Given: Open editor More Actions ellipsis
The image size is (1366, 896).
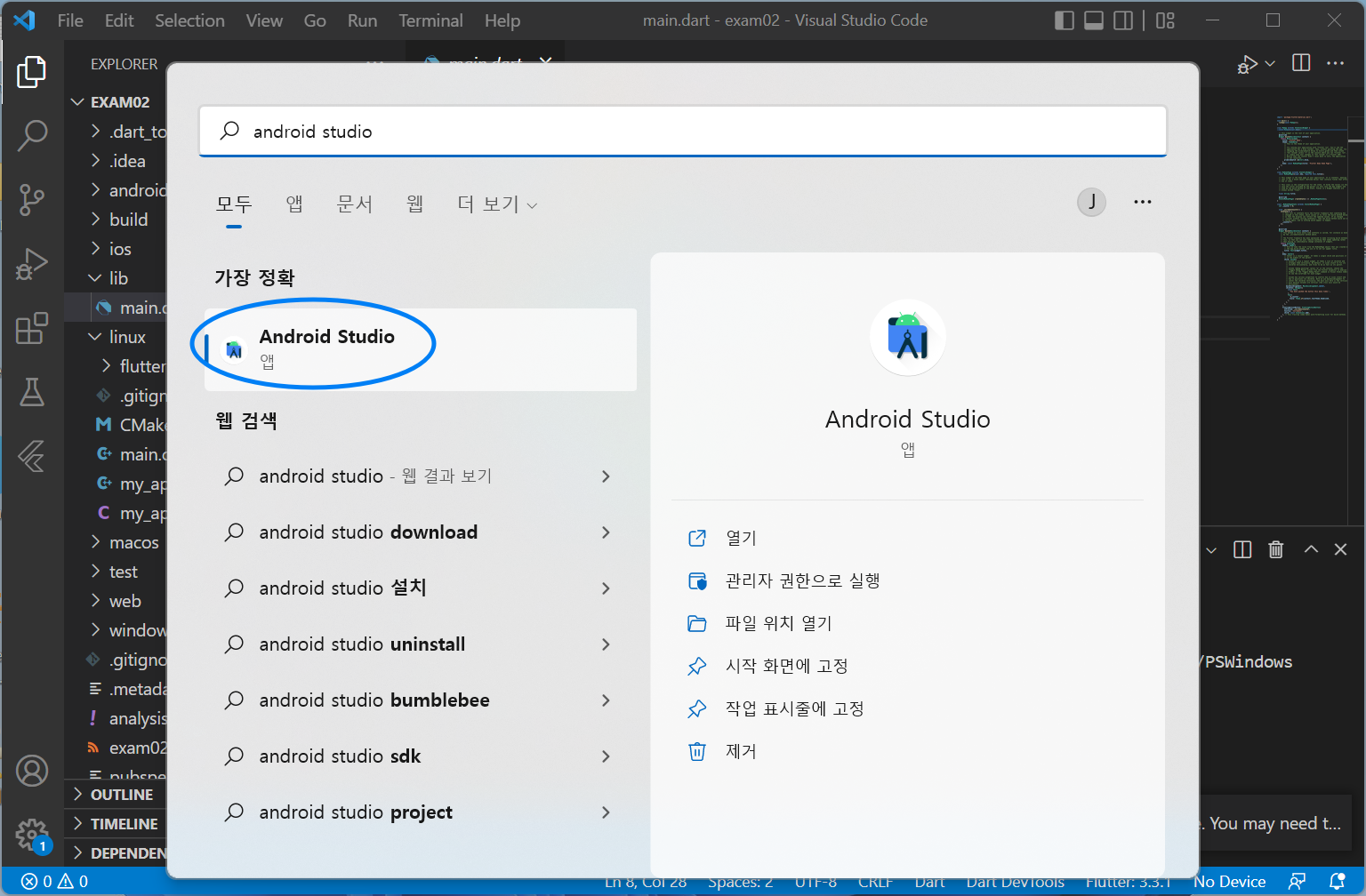Looking at the screenshot, I should click(1335, 63).
